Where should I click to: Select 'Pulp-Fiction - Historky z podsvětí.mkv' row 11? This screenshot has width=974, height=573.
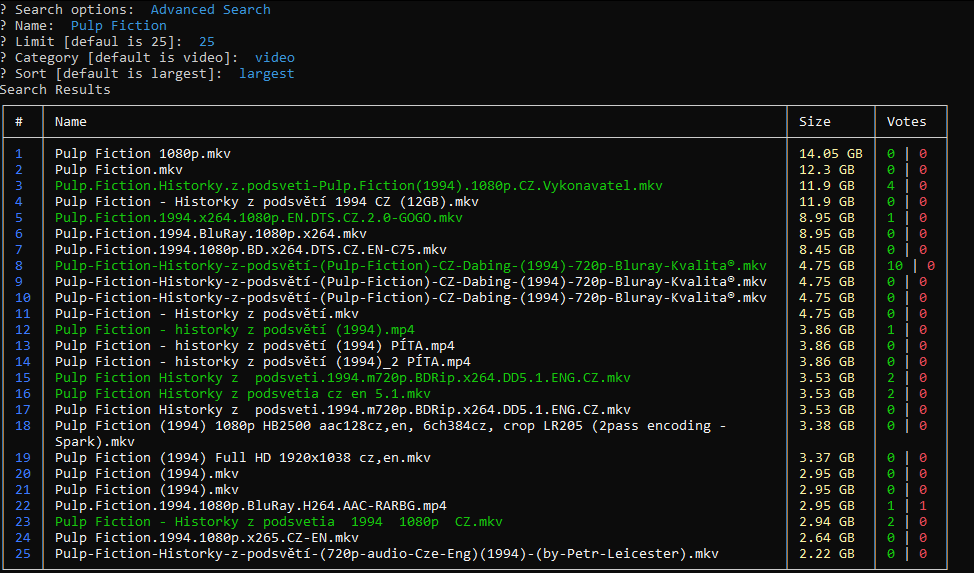(x=207, y=314)
